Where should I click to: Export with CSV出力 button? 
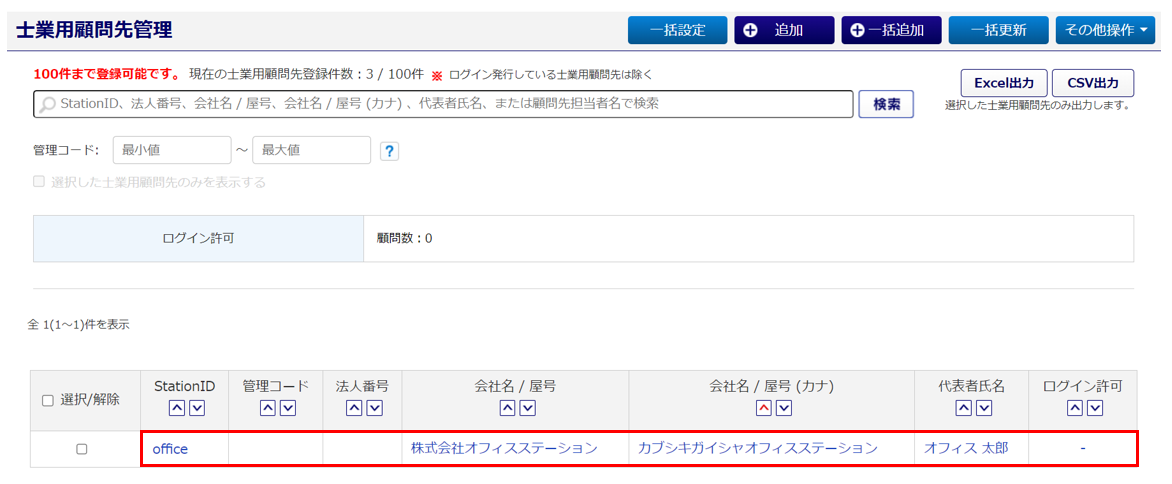pos(1093,83)
